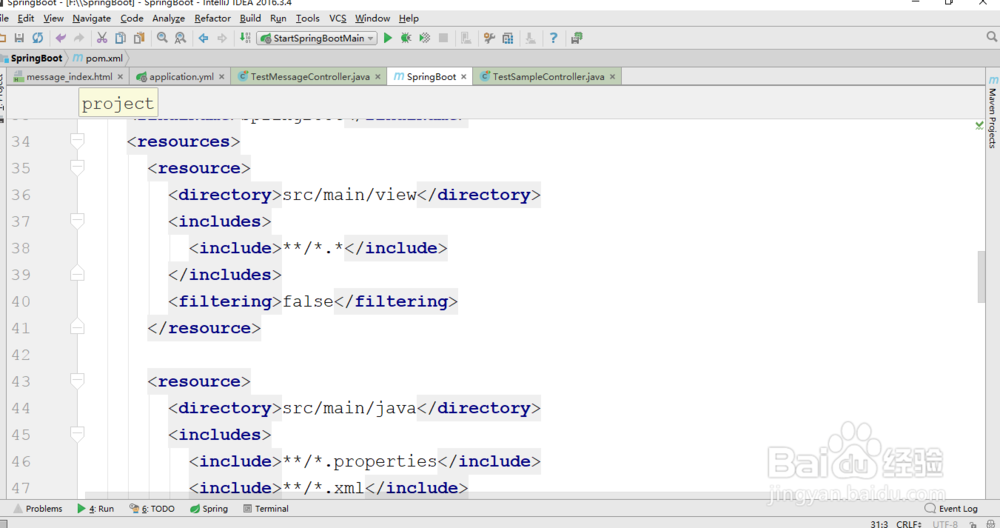This screenshot has height=528, width=1000.
Task: Open the Build menu
Action: 250,18
